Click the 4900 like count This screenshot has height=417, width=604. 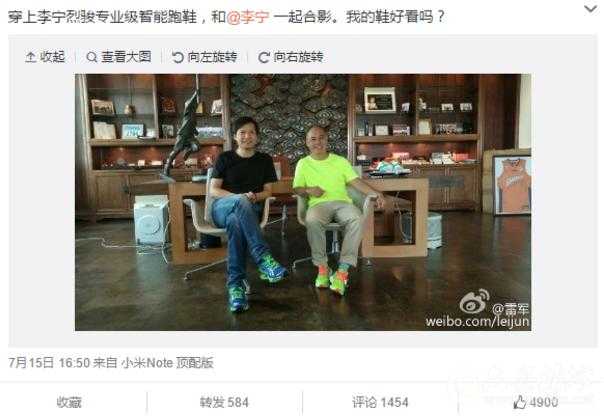pyautogui.click(x=544, y=402)
